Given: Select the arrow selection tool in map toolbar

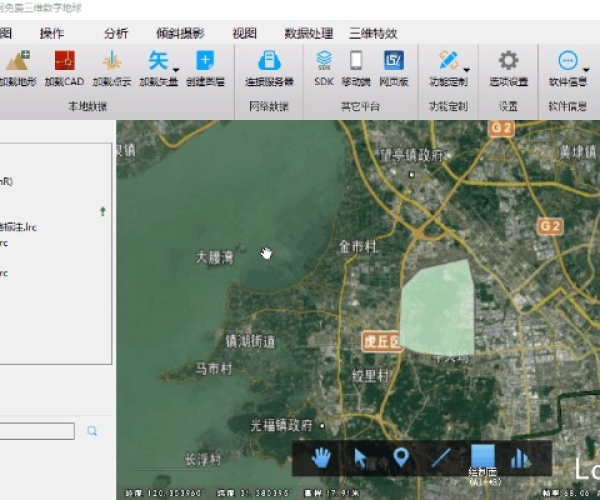Looking at the screenshot, I should [360, 458].
